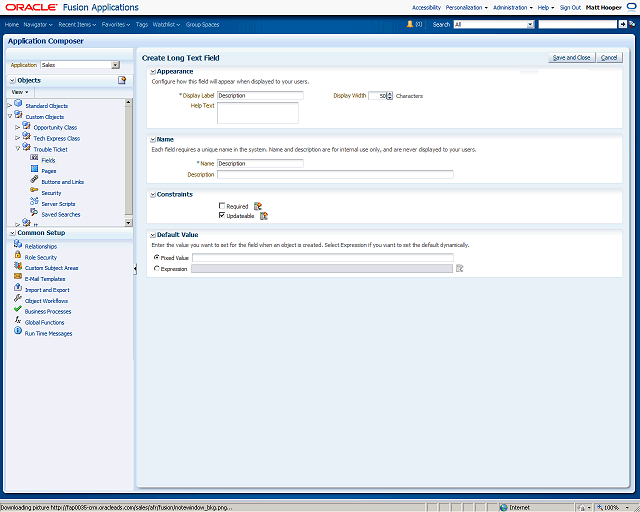The width and height of the screenshot is (640, 512).
Task: Click the Server Scripts icon
Action: coord(34,201)
